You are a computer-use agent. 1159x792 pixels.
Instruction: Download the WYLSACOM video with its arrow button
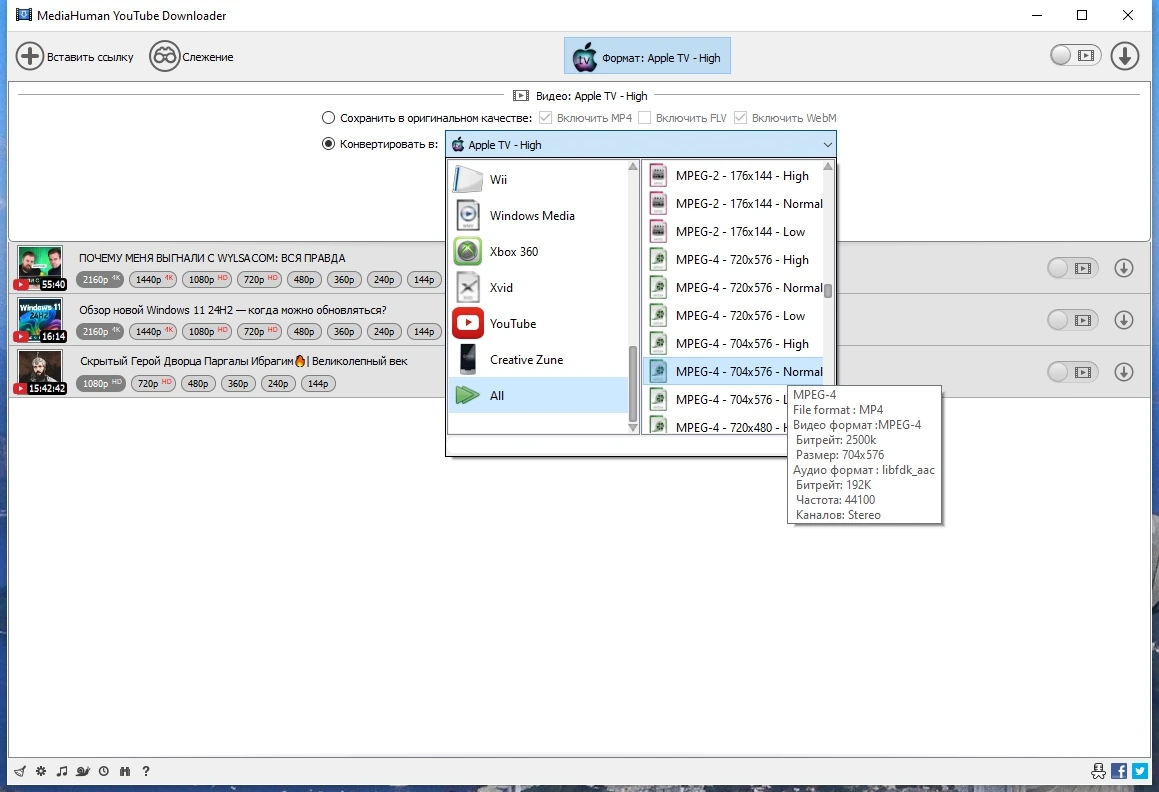coord(1124,268)
